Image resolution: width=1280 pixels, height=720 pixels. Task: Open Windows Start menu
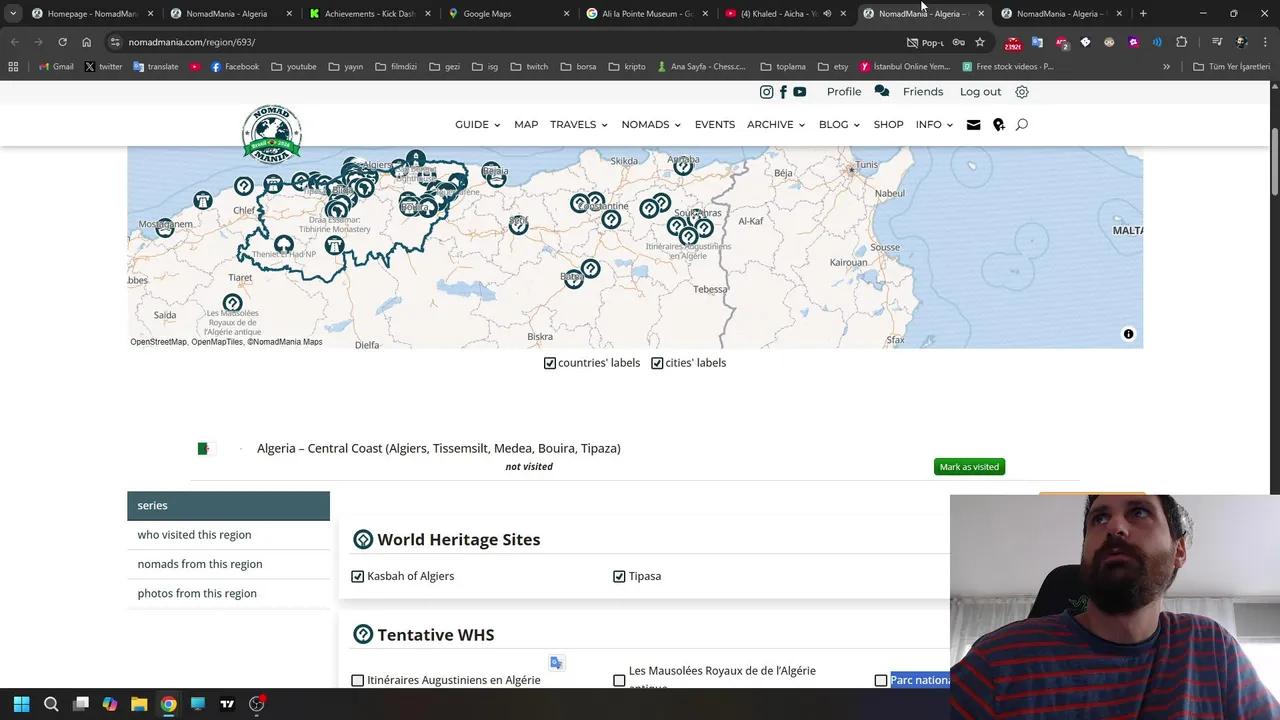point(22,704)
